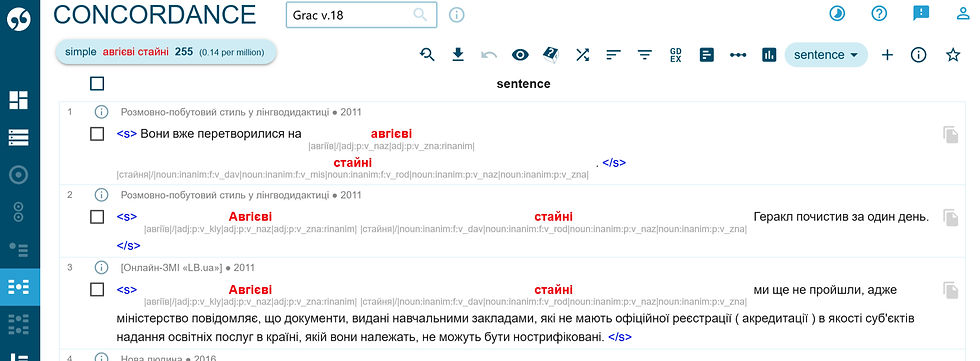Click the shuffle lines icon
This screenshot has width=980, height=361.
tap(582, 55)
